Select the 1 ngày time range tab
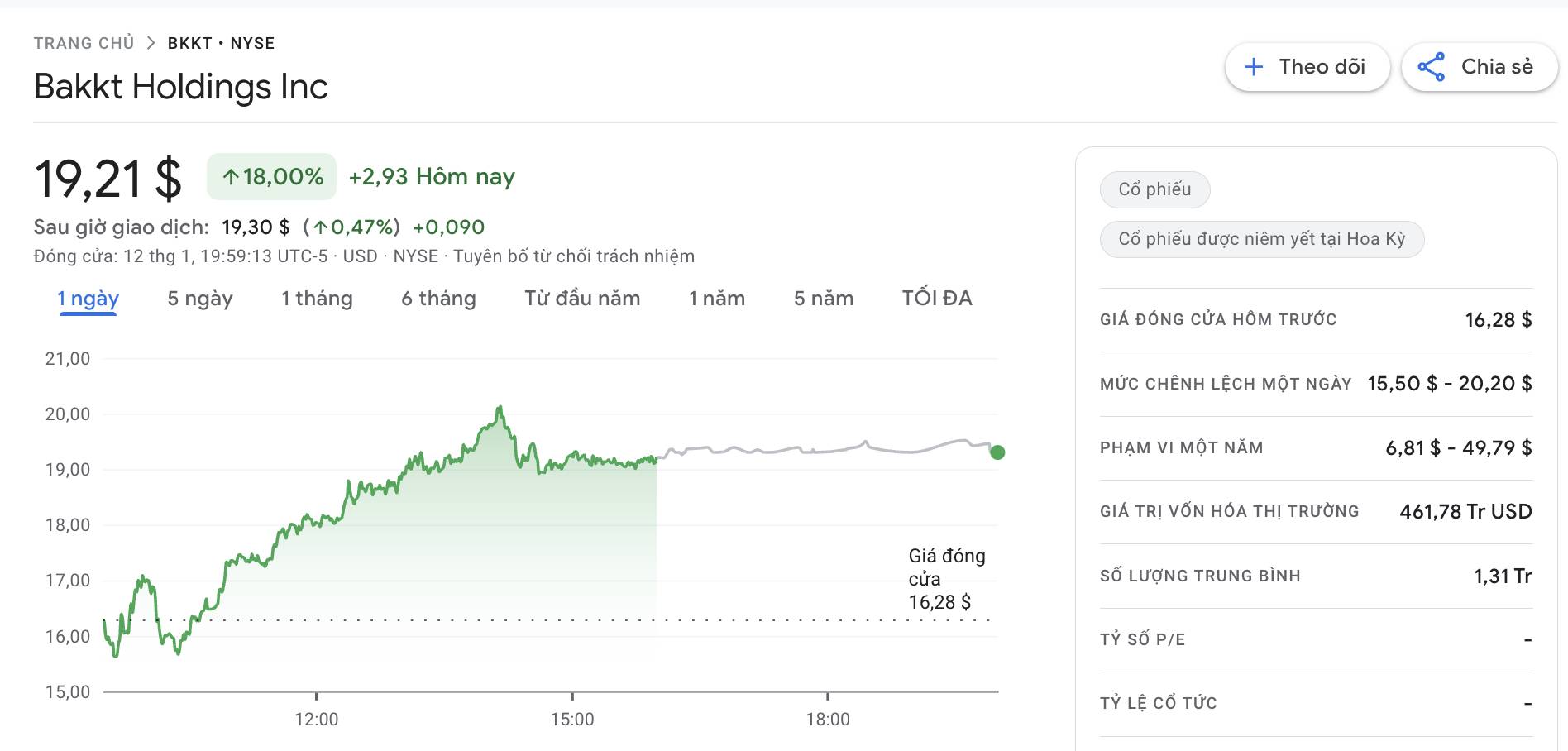 point(88,299)
